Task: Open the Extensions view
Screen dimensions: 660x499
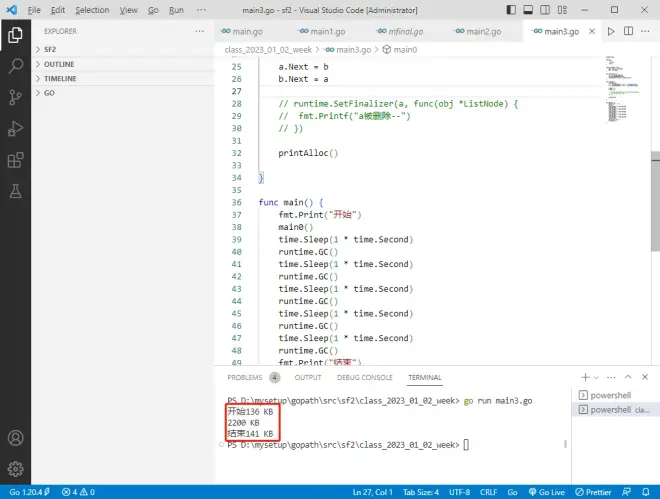Action: click(x=15, y=160)
